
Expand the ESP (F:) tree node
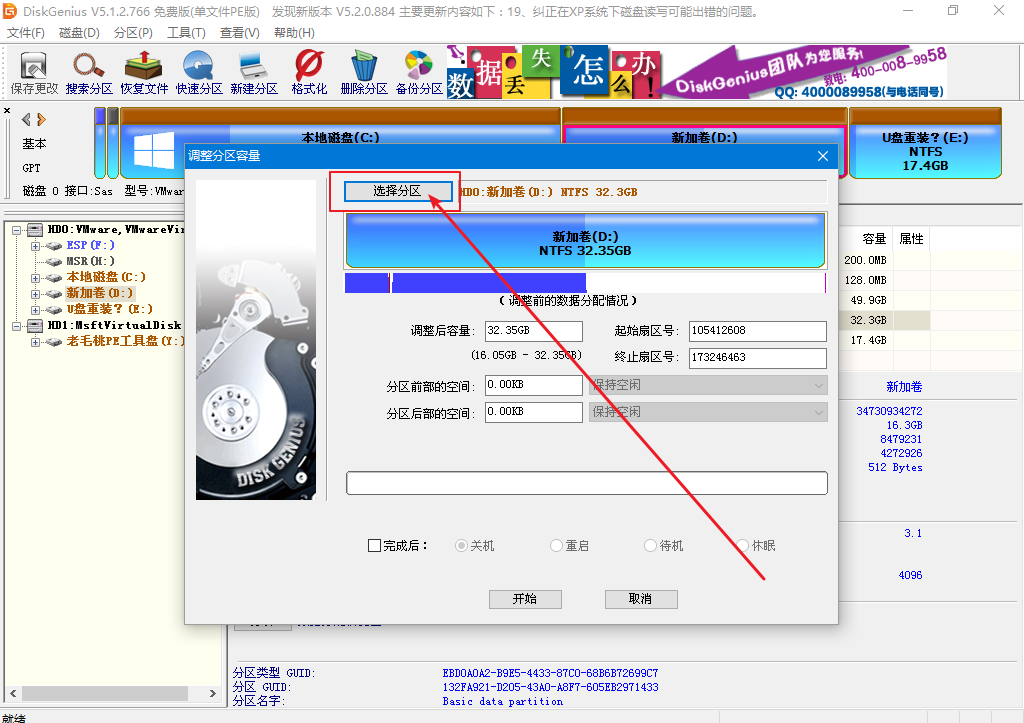(x=35, y=246)
